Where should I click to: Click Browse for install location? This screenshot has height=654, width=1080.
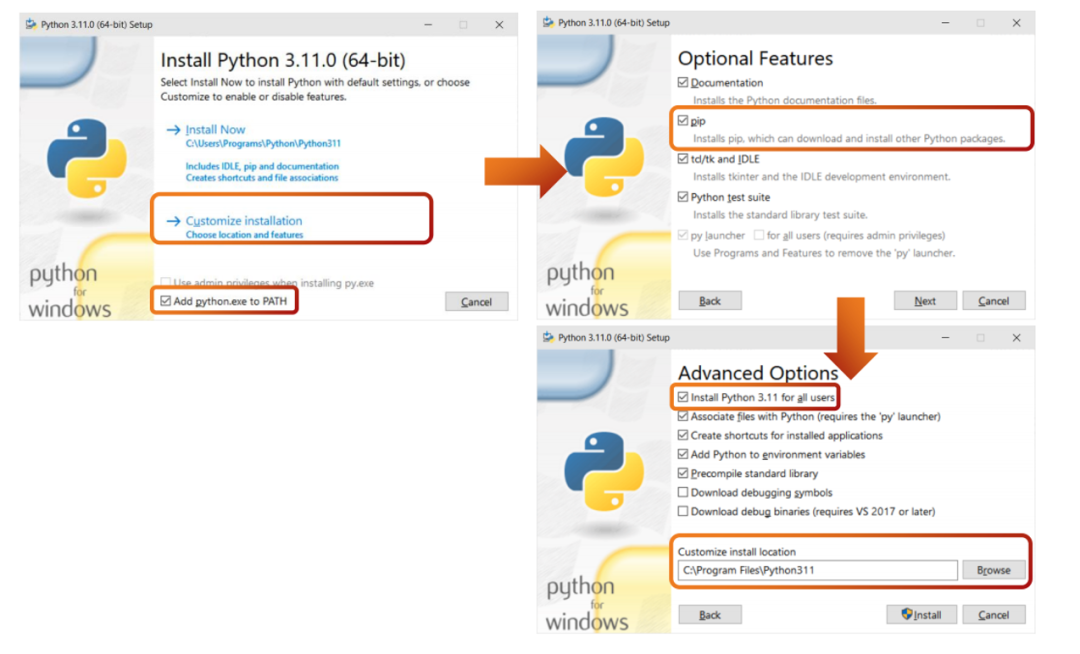coord(993,570)
